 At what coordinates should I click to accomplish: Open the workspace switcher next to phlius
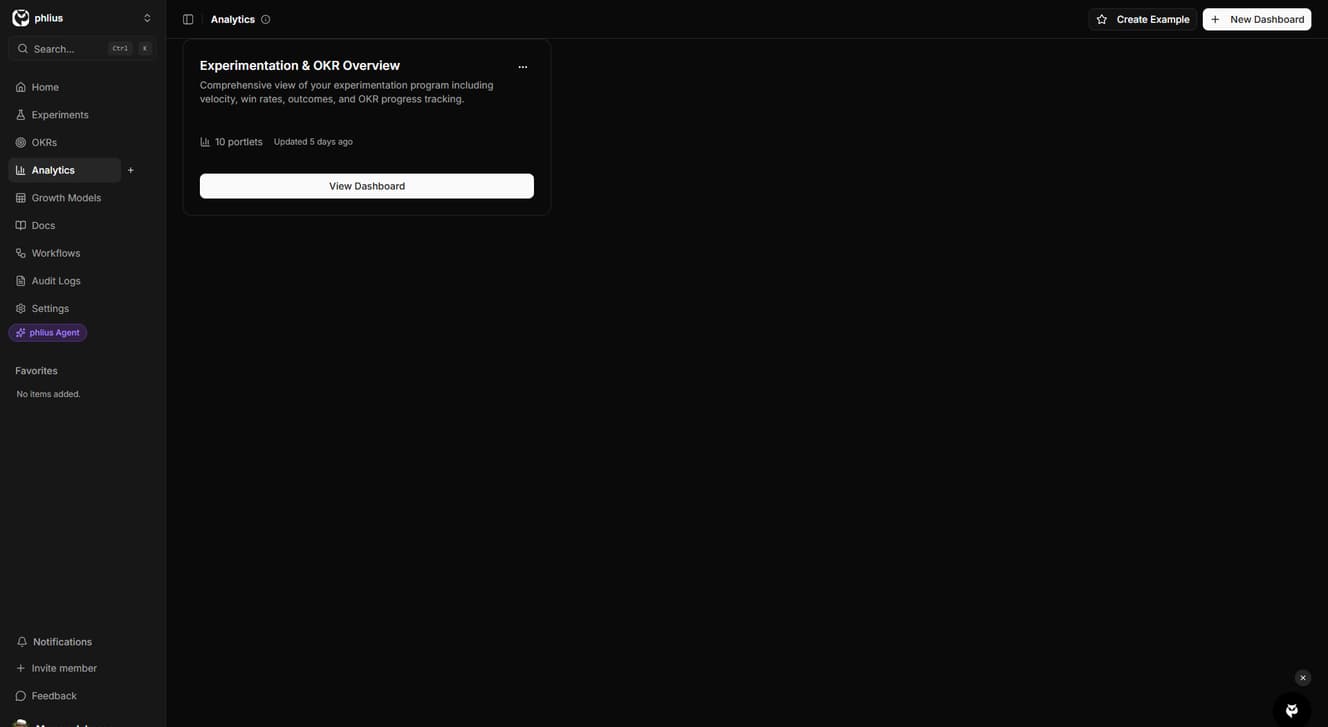click(148, 17)
